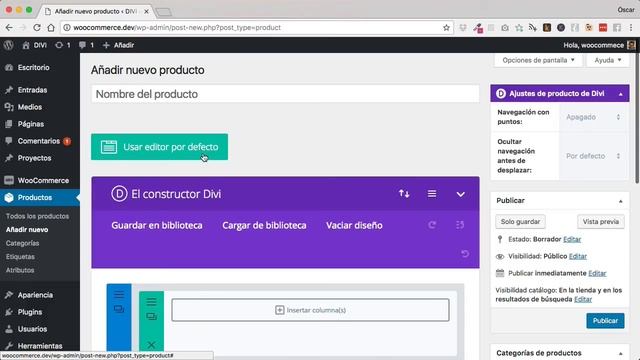The height and width of the screenshot is (360, 640).
Task: Click Vaciar diseño
Action: [x=354, y=225]
